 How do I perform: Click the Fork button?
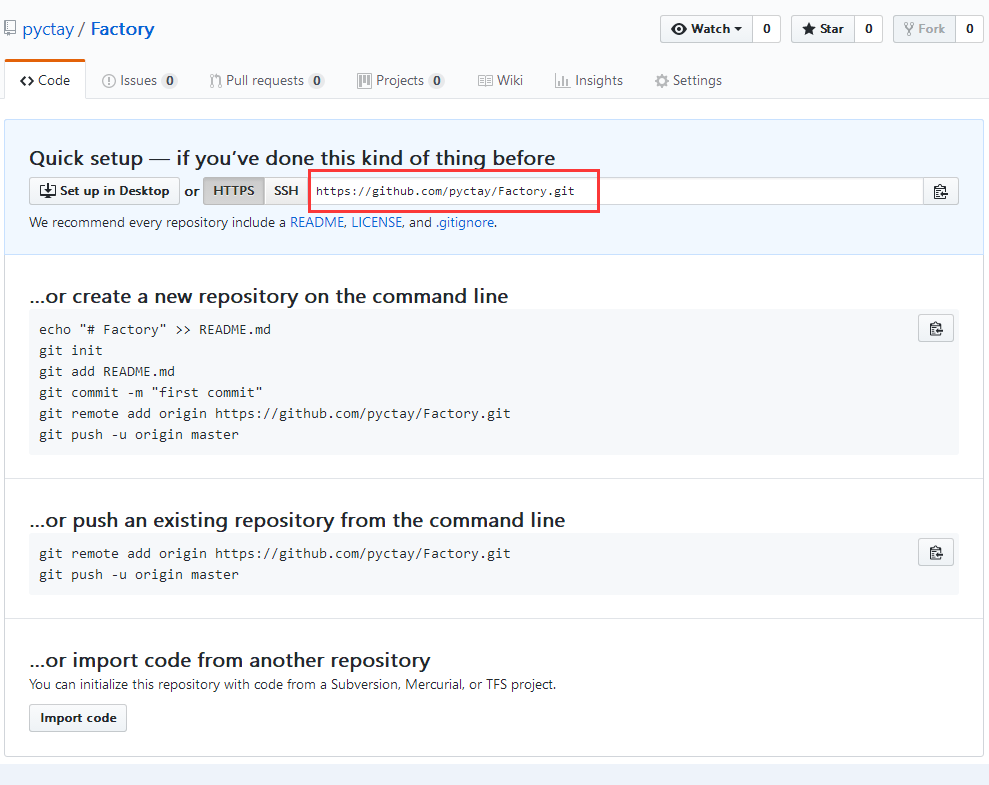[924, 29]
